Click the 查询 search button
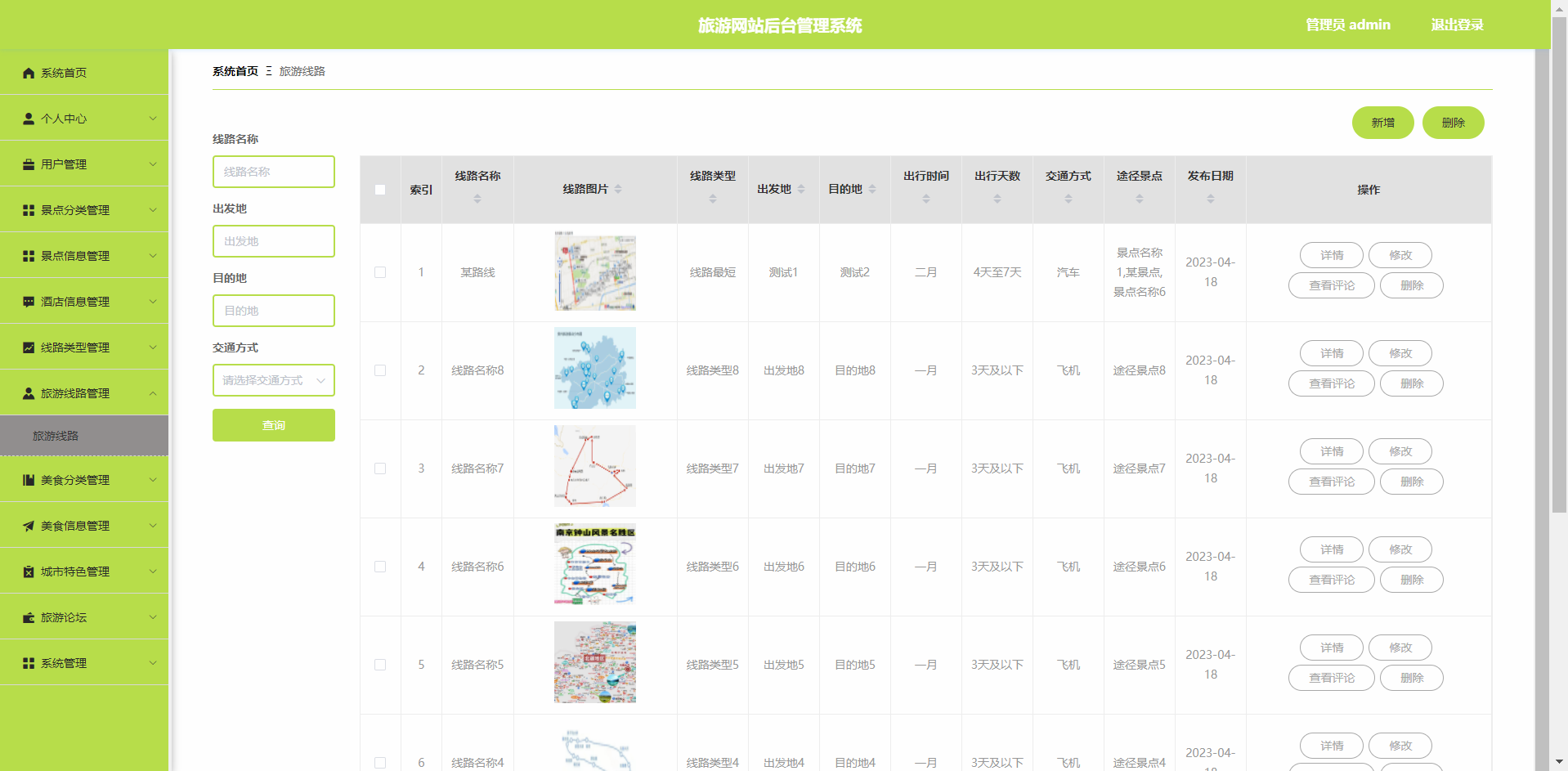The height and width of the screenshot is (771, 1568). coord(274,425)
